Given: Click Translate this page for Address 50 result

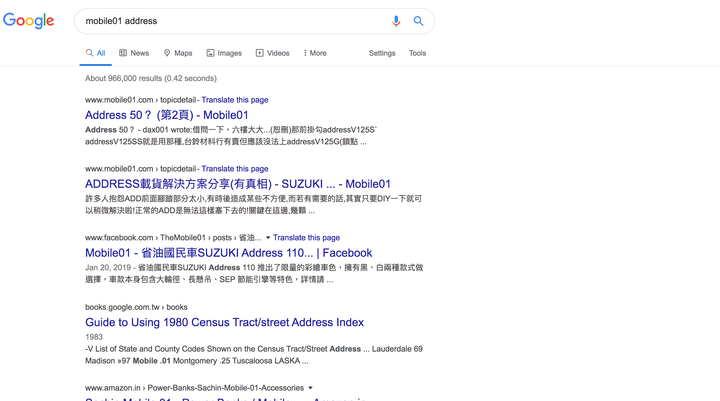Looking at the screenshot, I should pyautogui.click(x=235, y=100).
